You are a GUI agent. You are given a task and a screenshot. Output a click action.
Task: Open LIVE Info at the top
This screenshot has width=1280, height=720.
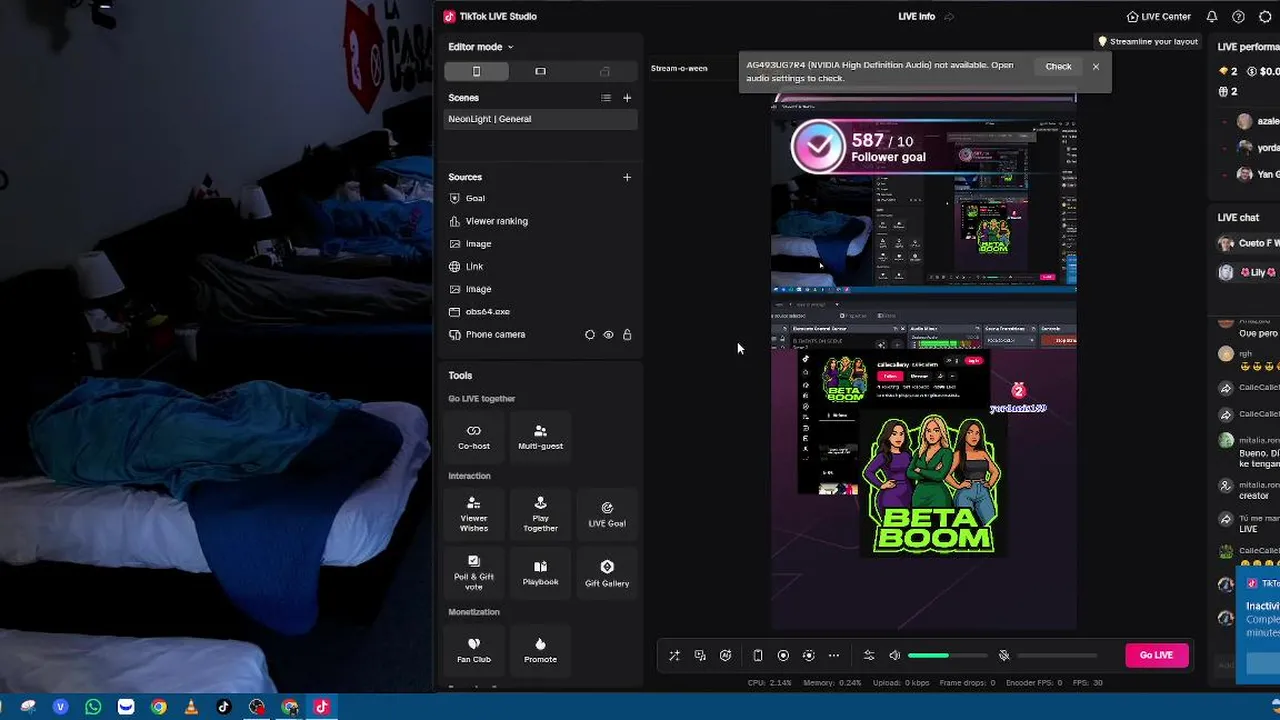point(916,16)
